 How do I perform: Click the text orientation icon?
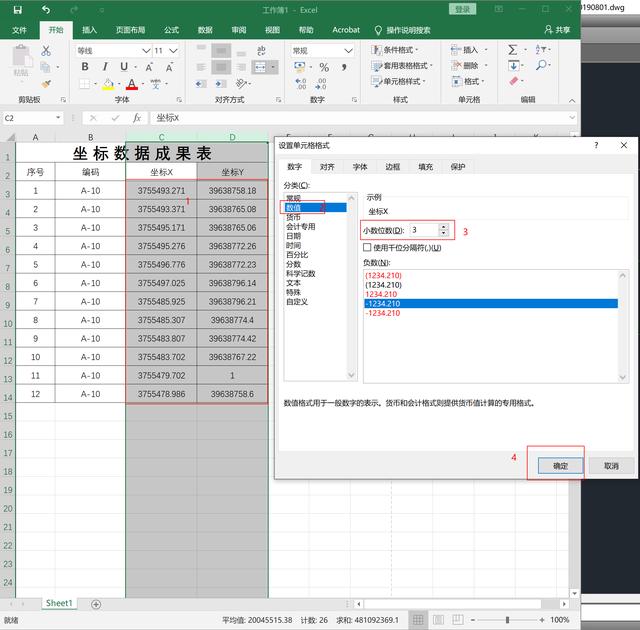[x=241, y=84]
